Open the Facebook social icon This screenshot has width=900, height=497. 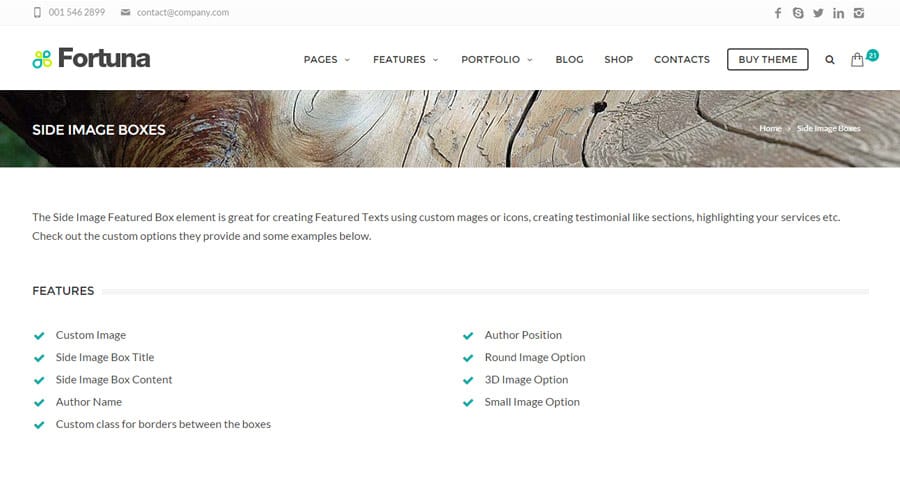(778, 13)
